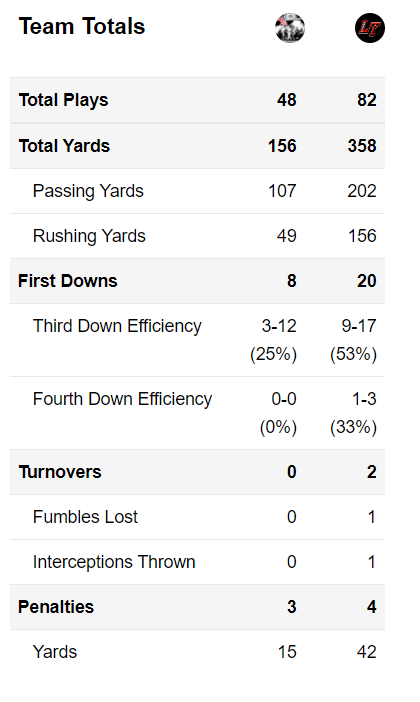The height and width of the screenshot is (702, 420).
Task: Click the Rushing Yards label
Action: [x=90, y=236]
